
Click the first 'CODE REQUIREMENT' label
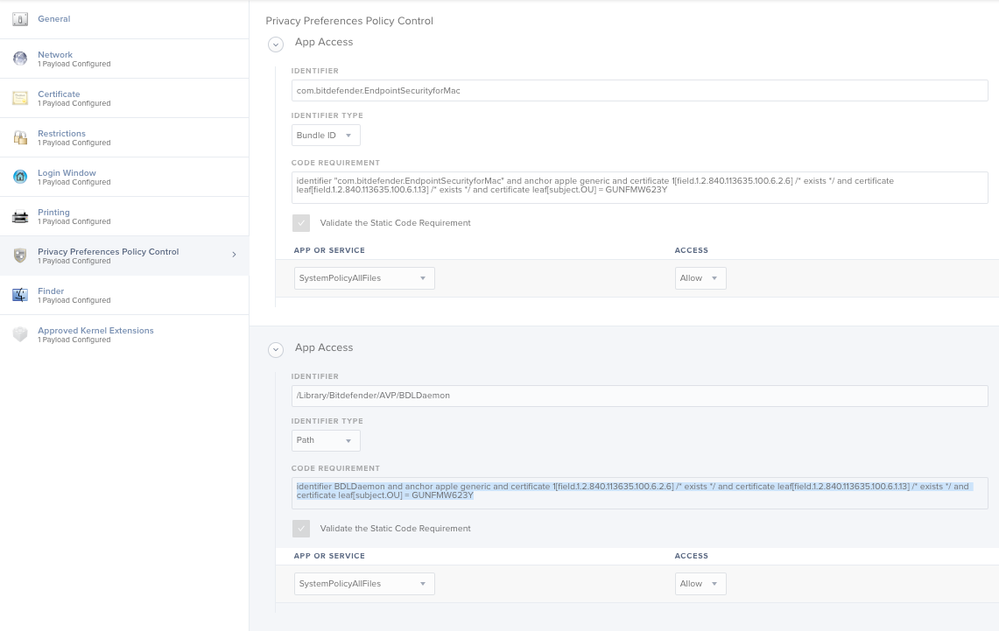pyautogui.click(x=335, y=163)
